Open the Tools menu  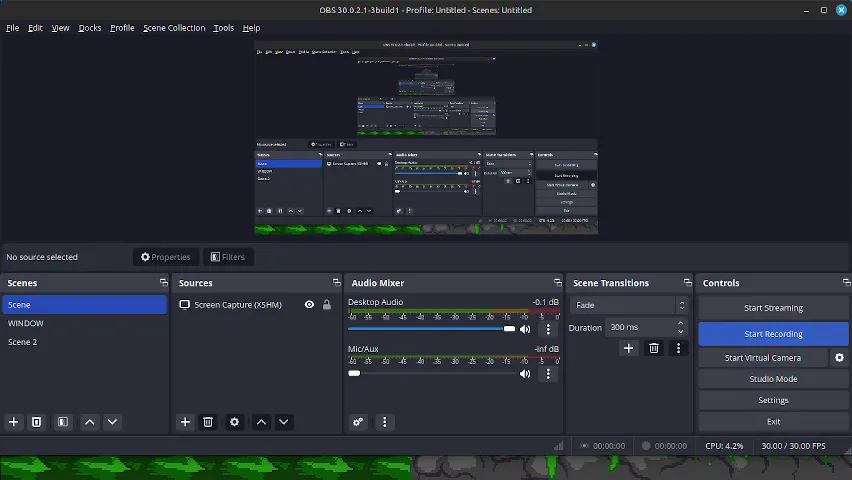[x=223, y=28]
